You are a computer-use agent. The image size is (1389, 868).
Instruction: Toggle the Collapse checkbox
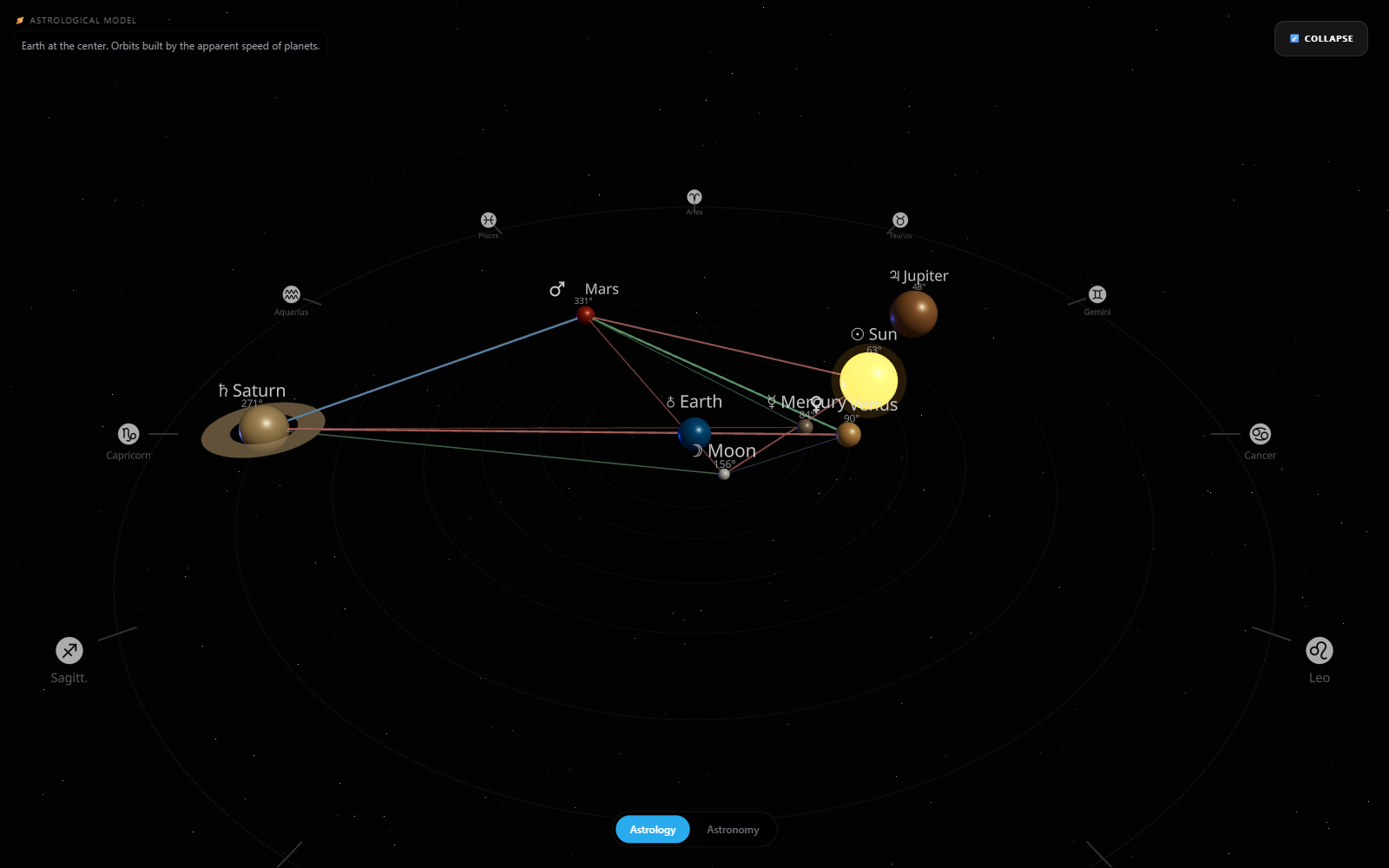(1294, 38)
